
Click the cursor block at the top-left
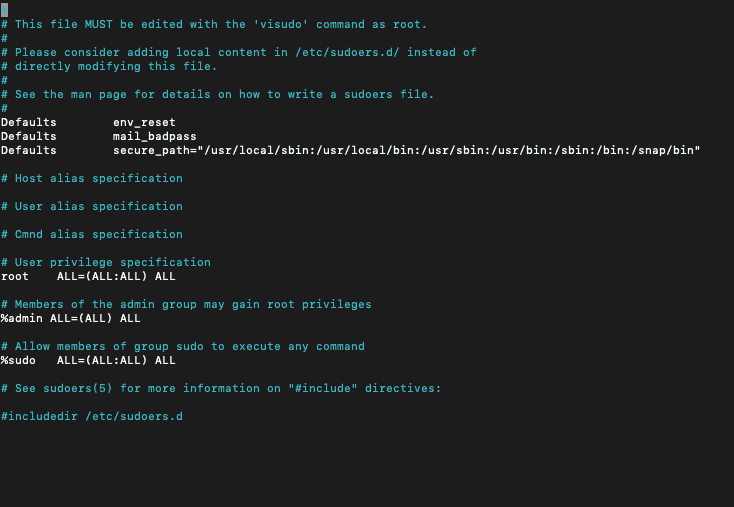point(4,10)
